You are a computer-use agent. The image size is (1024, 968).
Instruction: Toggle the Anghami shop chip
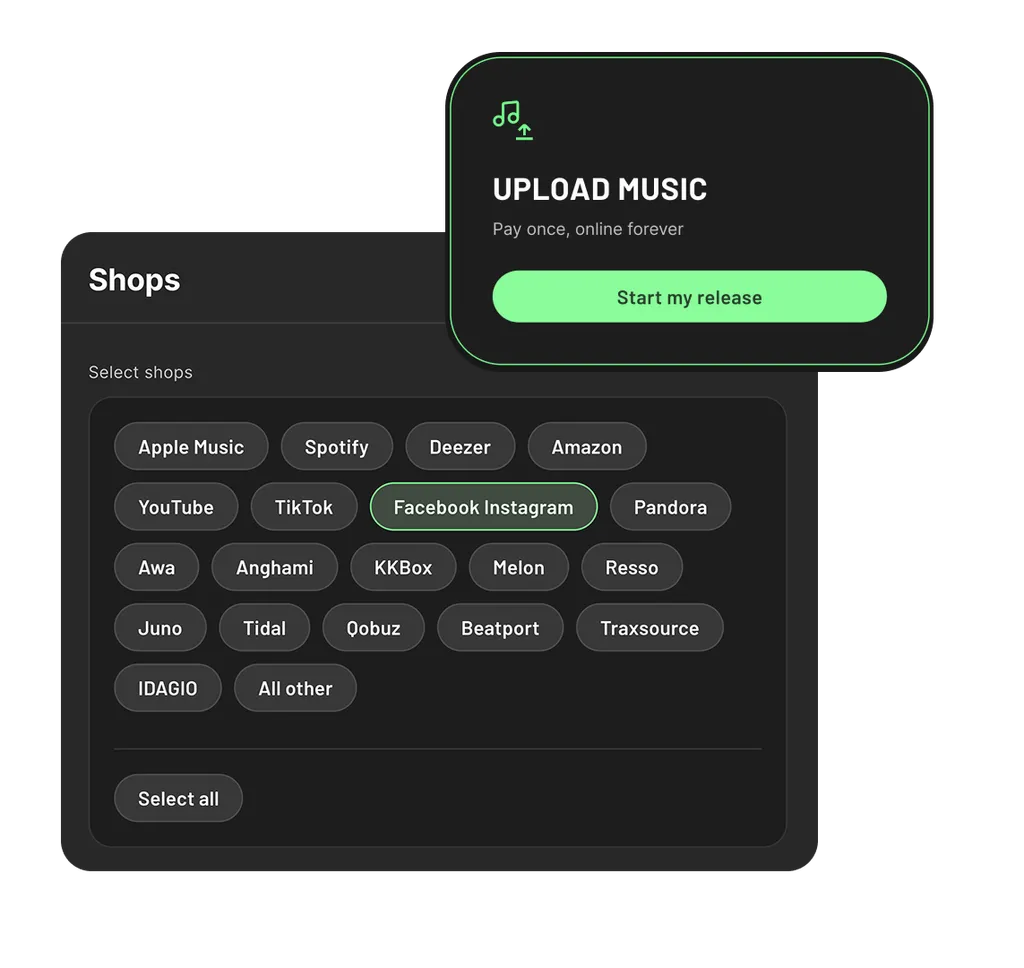tap(274, 567)
